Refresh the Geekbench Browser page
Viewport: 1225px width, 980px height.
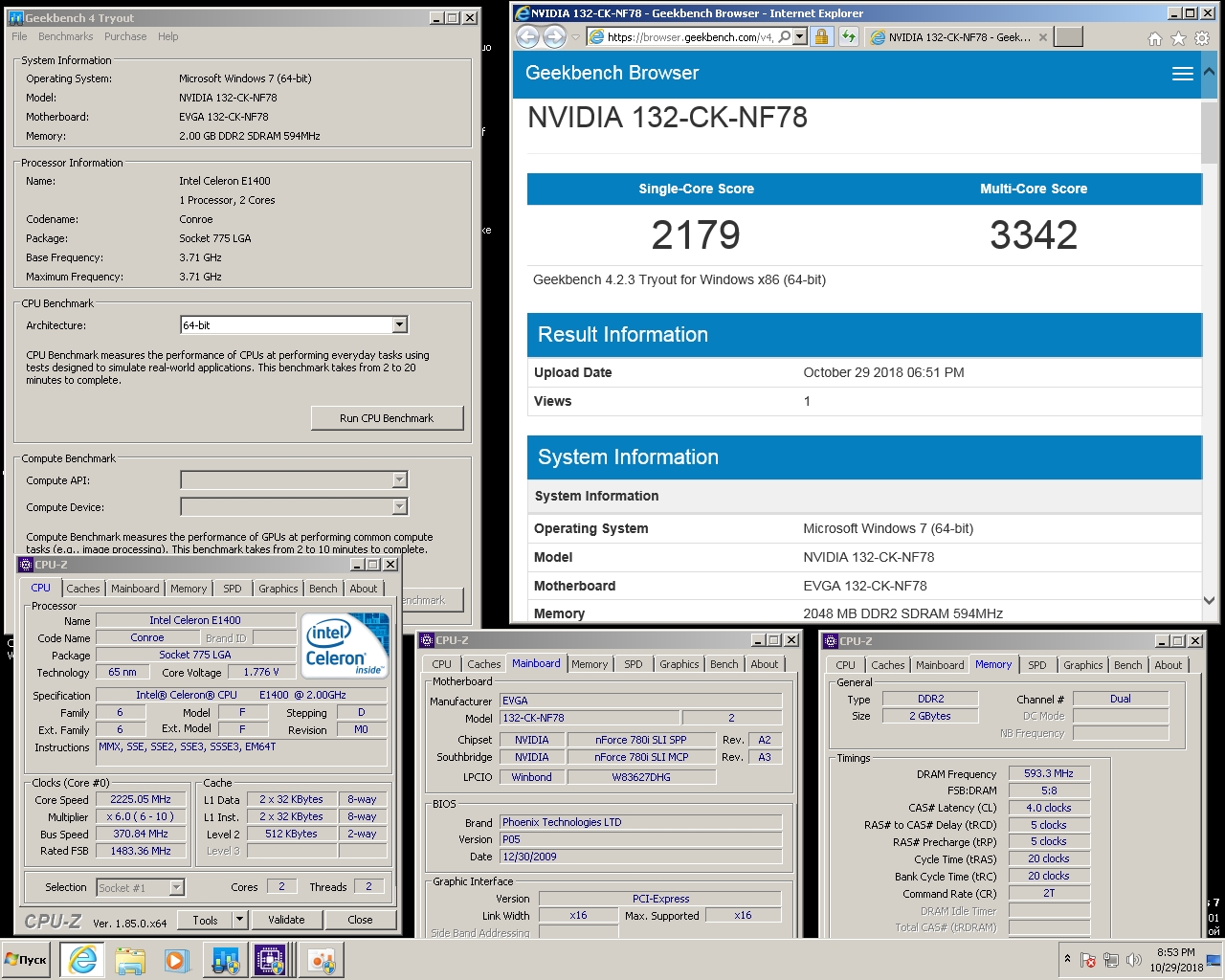(849, 36)
